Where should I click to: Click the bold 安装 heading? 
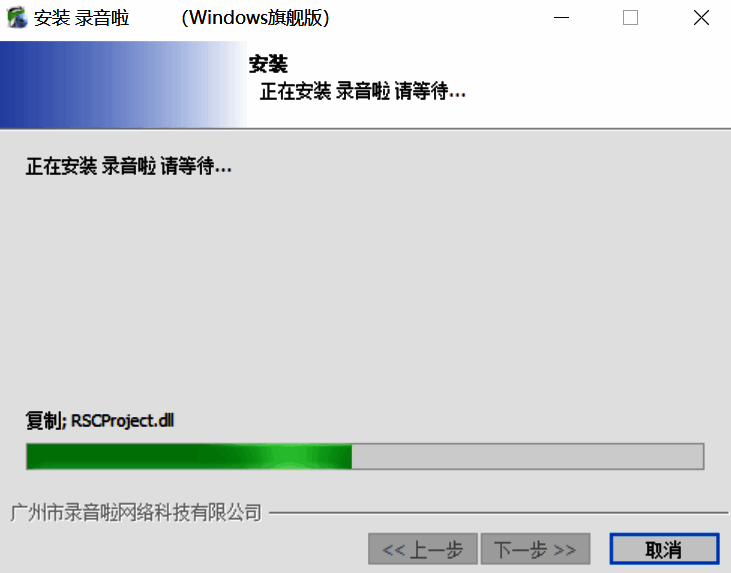pyautogui.click(x=268, y=64)
